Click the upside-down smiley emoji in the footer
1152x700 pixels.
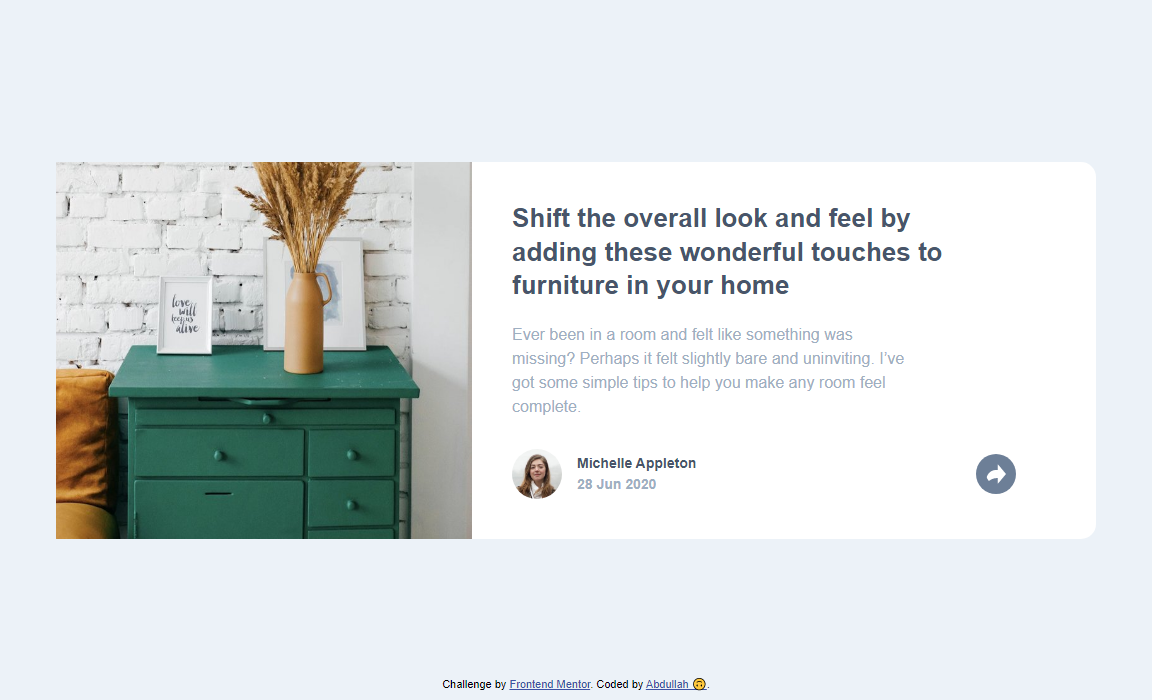click(x=699, y=685)
